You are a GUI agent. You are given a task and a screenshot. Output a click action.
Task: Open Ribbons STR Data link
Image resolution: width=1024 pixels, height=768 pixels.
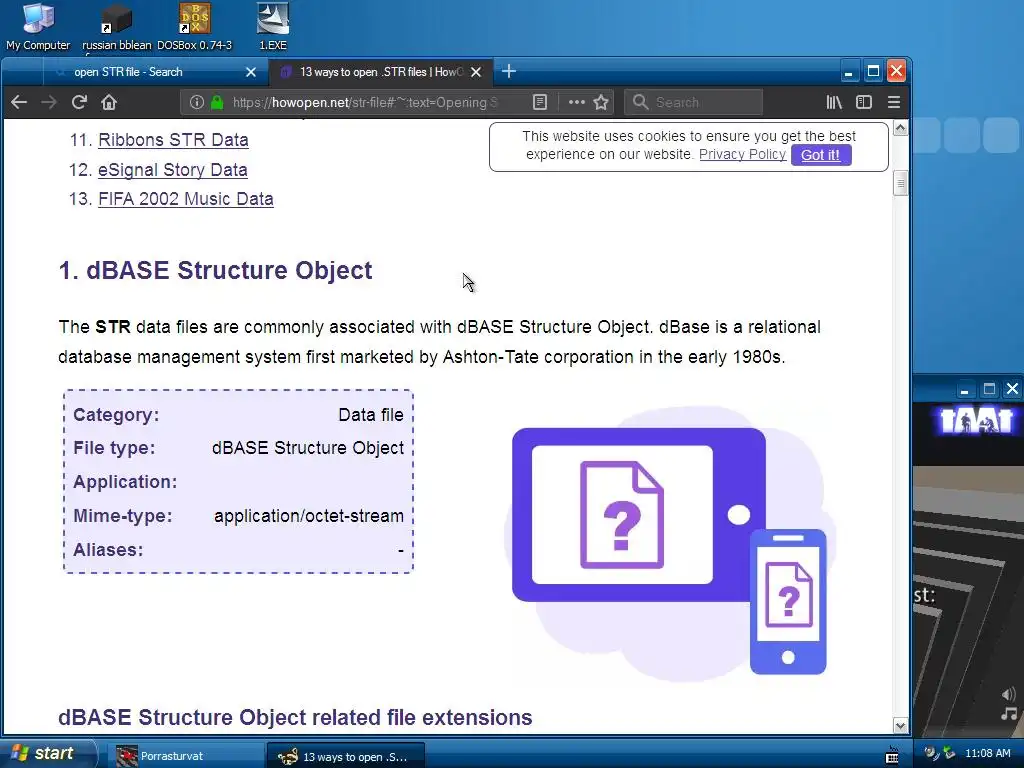click(x=173, y=140)
